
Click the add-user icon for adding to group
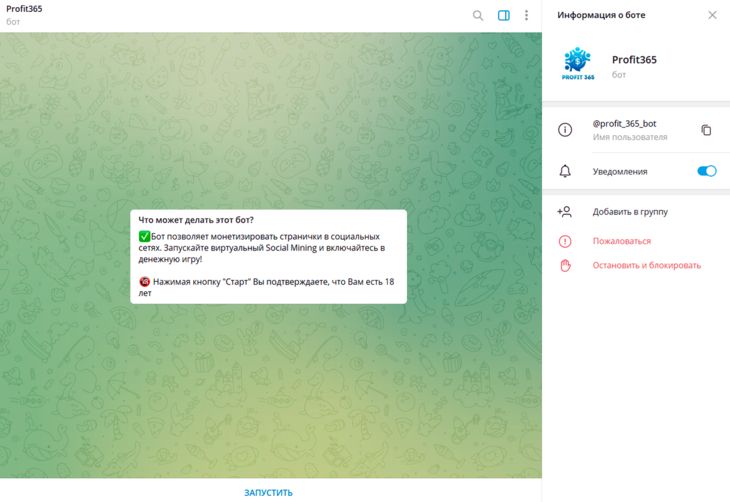tap(565, 212)
